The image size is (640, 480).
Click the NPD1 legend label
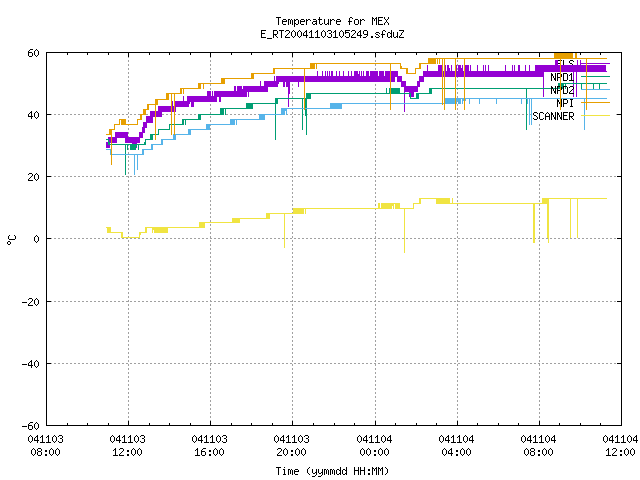click(562, 77)
